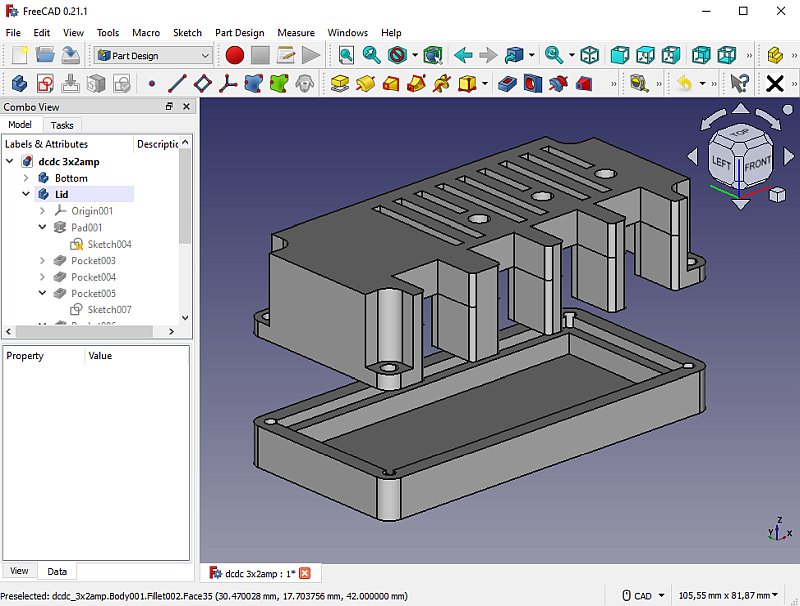Set isometric view cube icon
The image size is (800, 606).
(x=590, y=55)
